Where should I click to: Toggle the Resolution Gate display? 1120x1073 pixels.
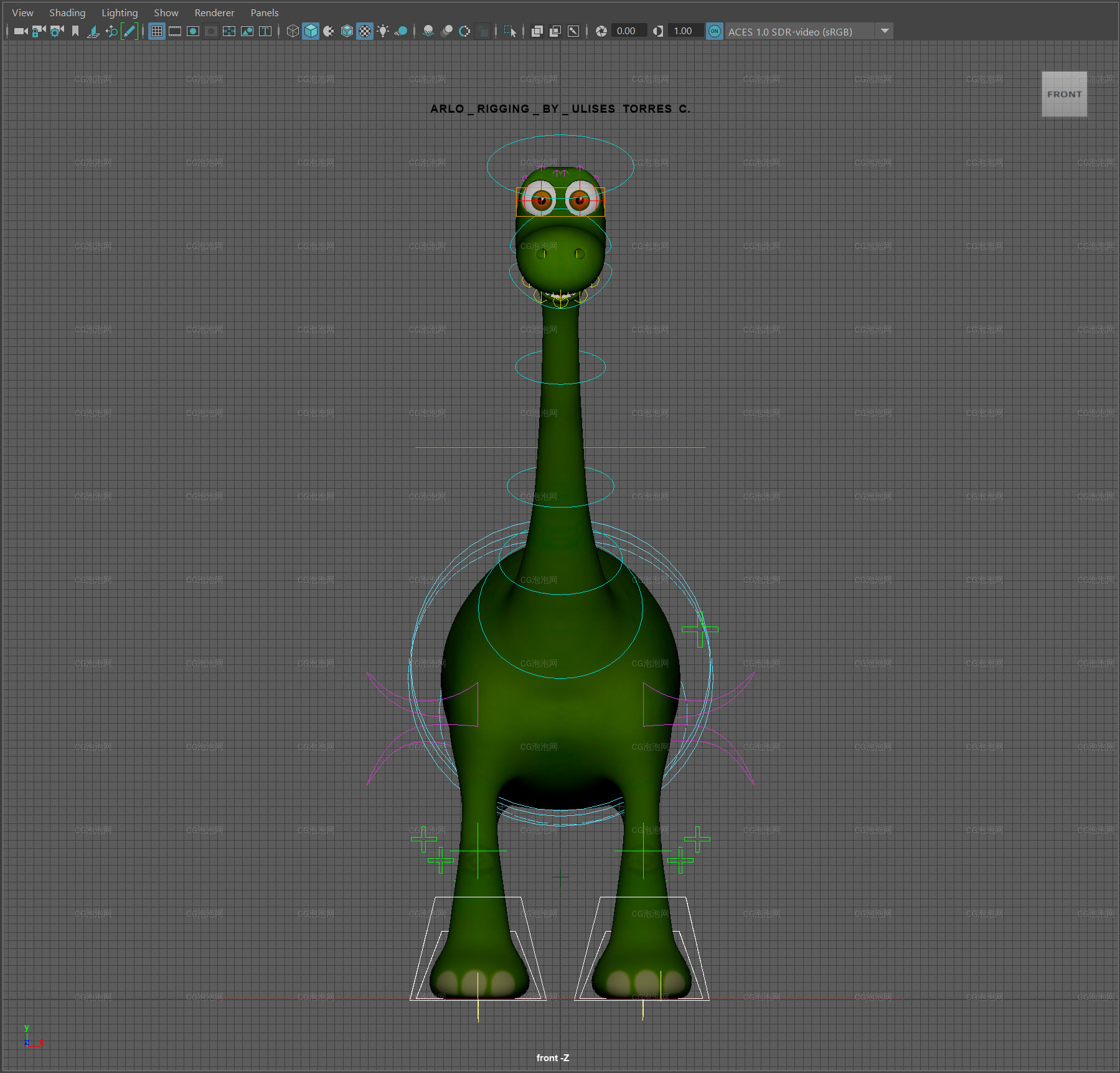(193, 31)
